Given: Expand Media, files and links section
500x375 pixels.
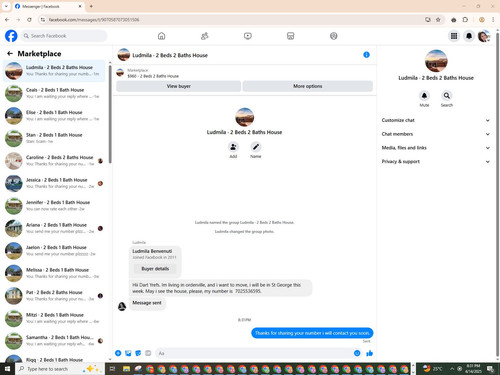Looking at the screenshot, I should [x=436, y=148].
